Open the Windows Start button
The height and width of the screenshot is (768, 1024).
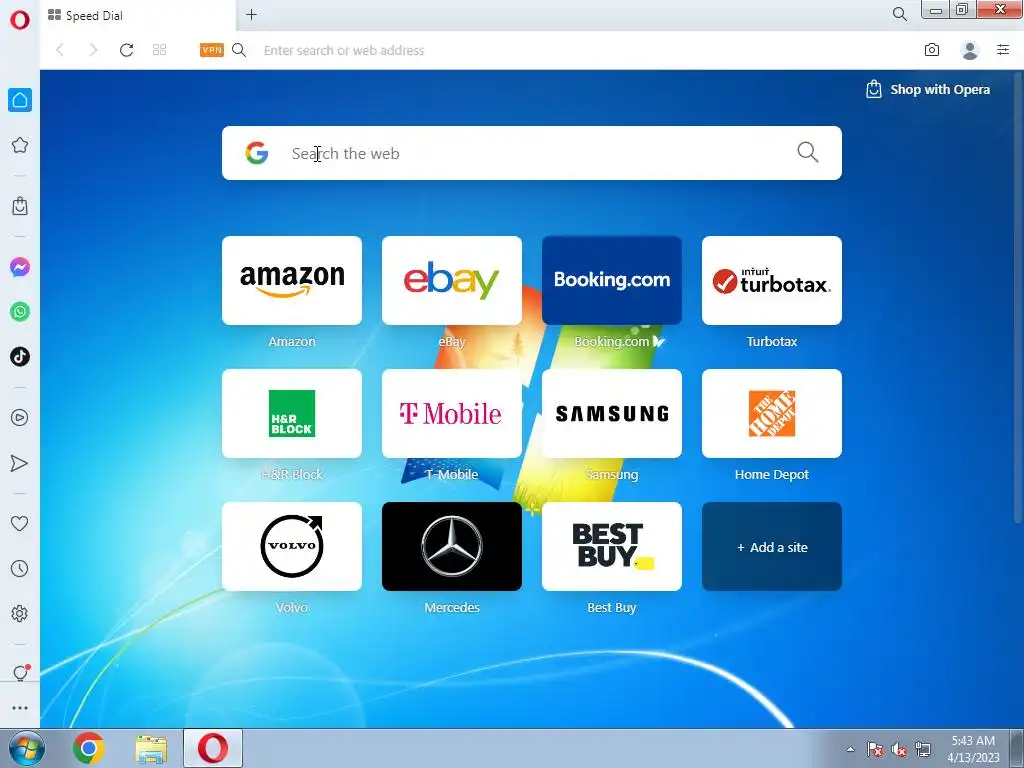tap(26, 748)
